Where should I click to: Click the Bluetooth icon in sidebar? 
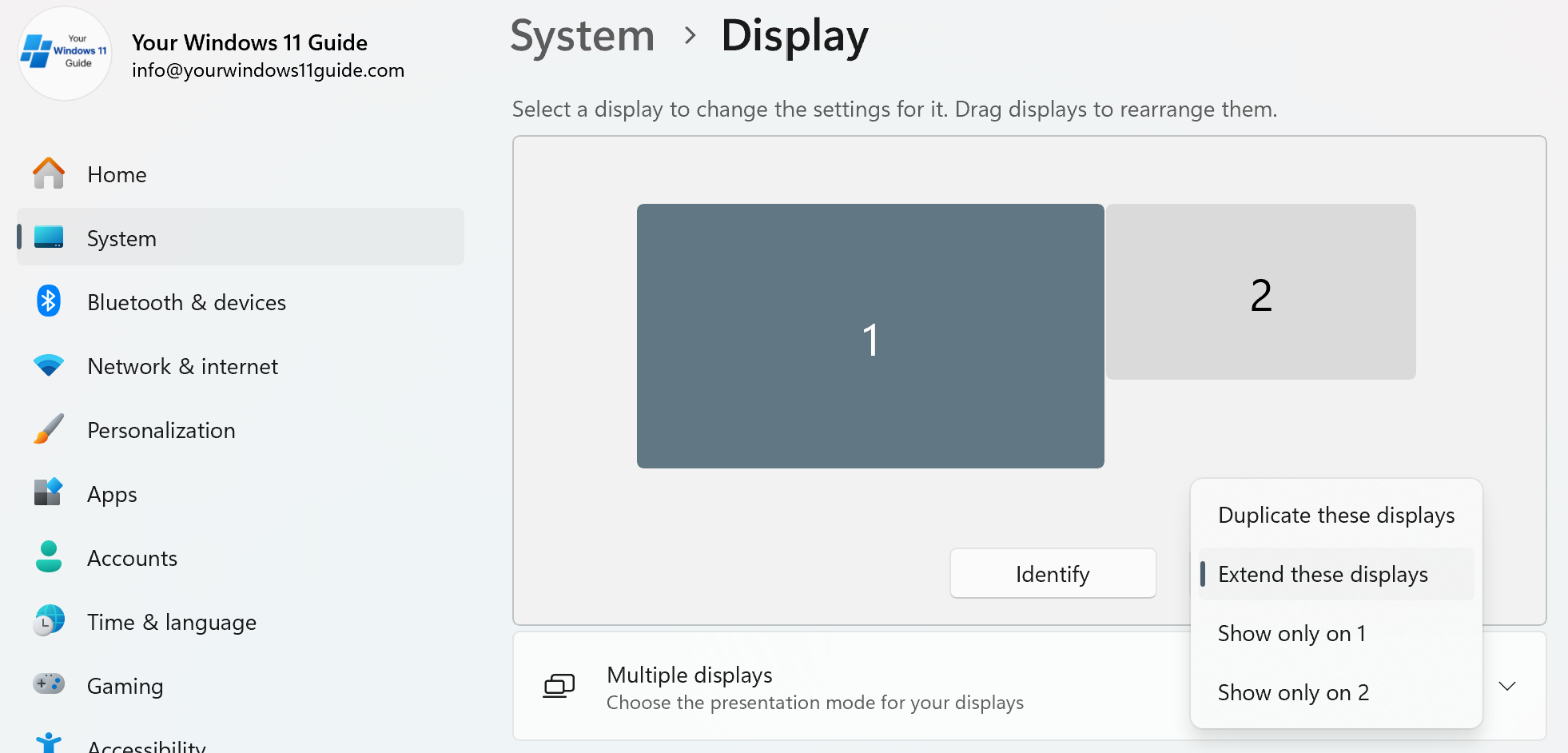49,301
